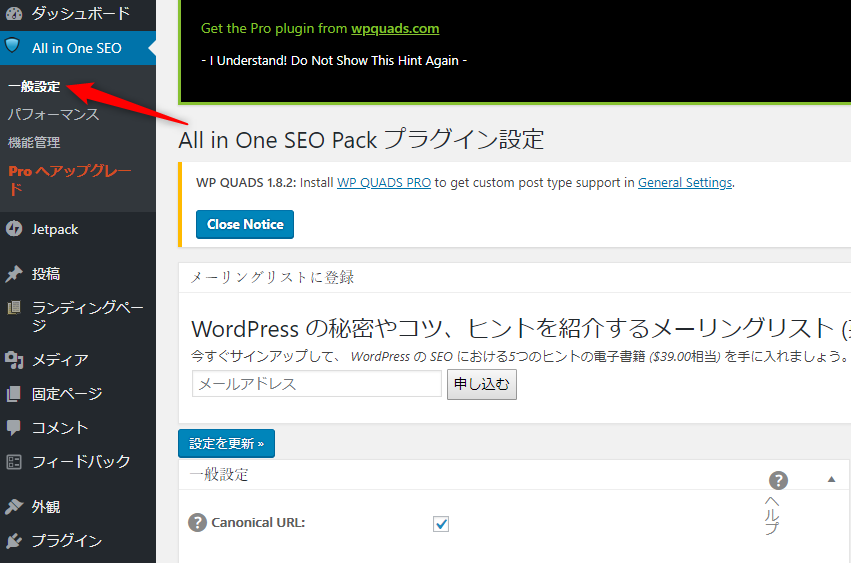Click the Jetpack logo icon
This screenshot has width=851, height=563.
tap(14, 229)
